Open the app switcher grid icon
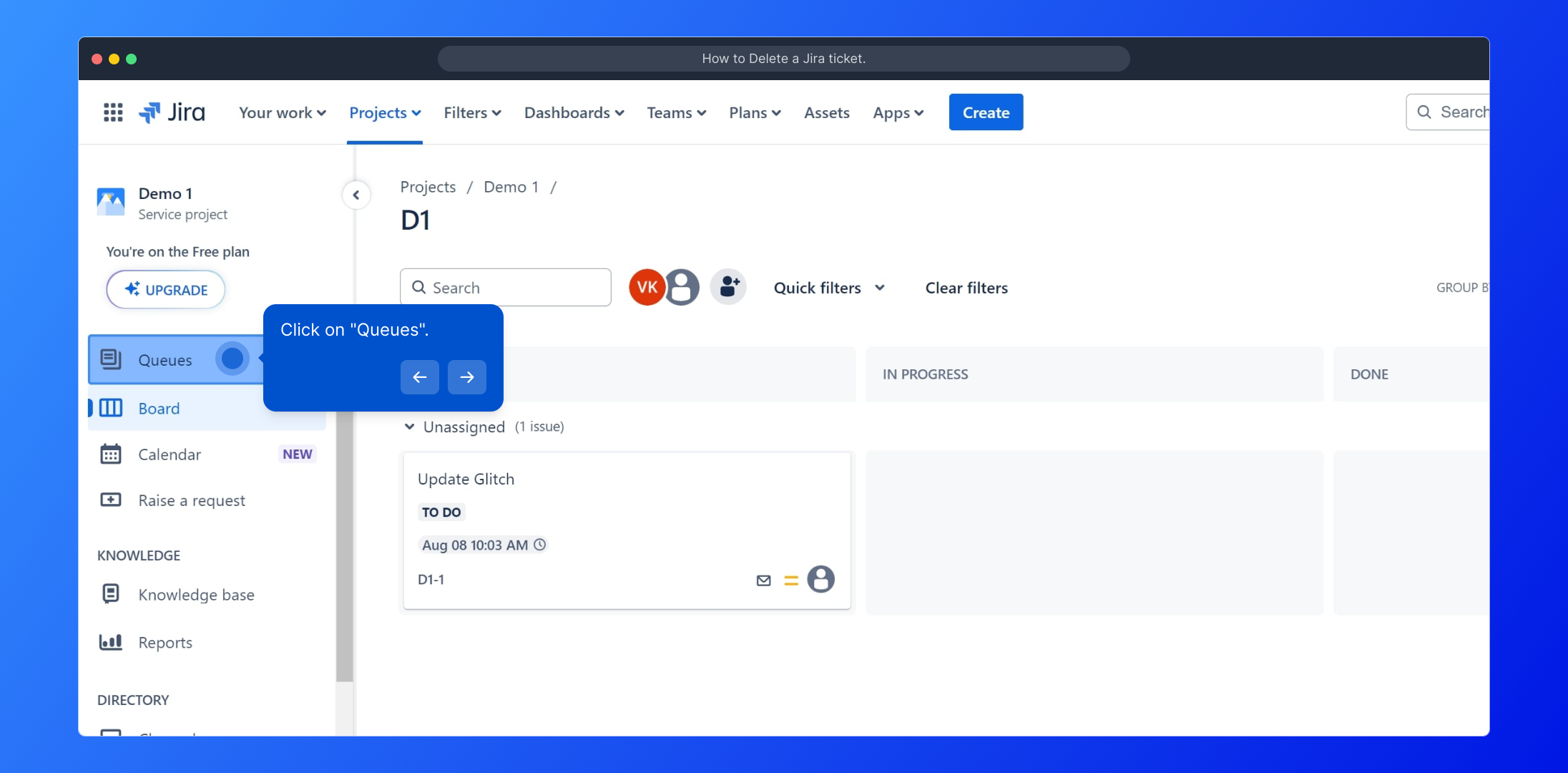Viewport: 1568px width, 773px height. click(x=113, y=112)
